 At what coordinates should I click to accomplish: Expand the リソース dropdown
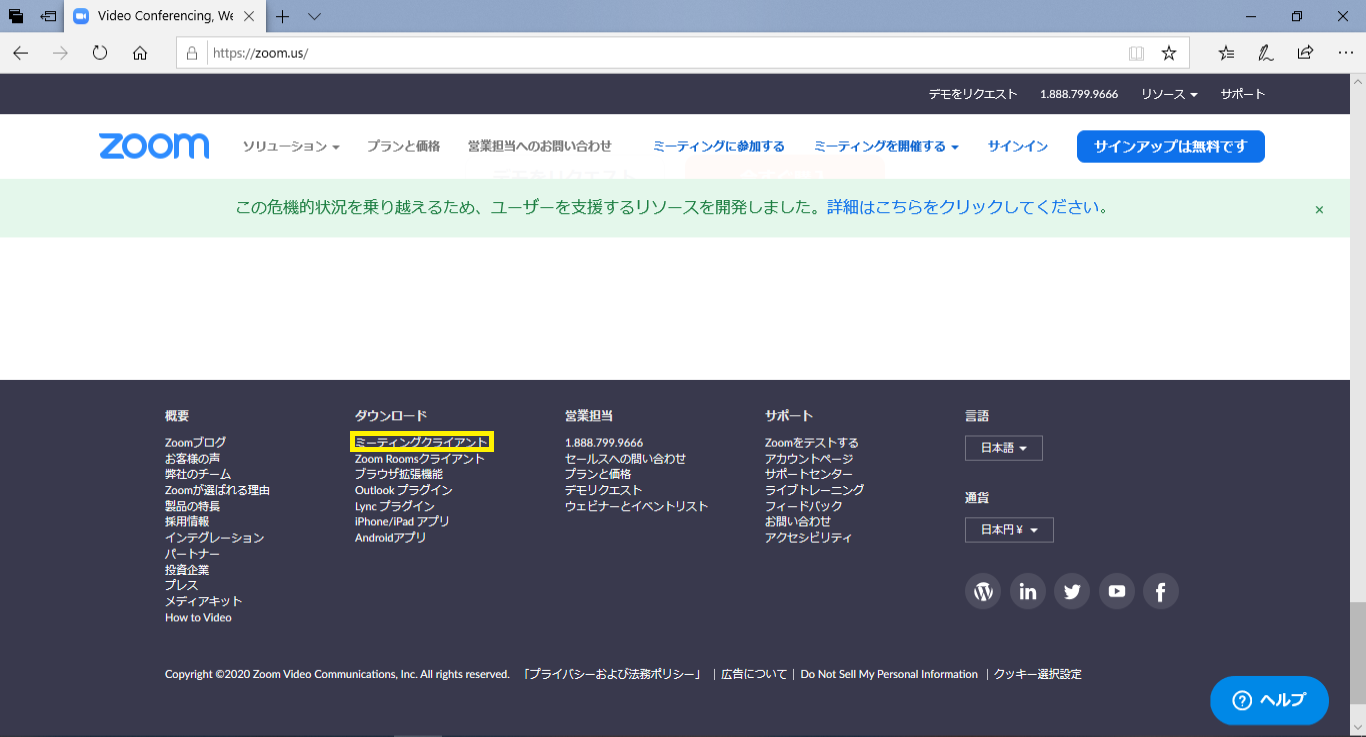point(1170,94)
